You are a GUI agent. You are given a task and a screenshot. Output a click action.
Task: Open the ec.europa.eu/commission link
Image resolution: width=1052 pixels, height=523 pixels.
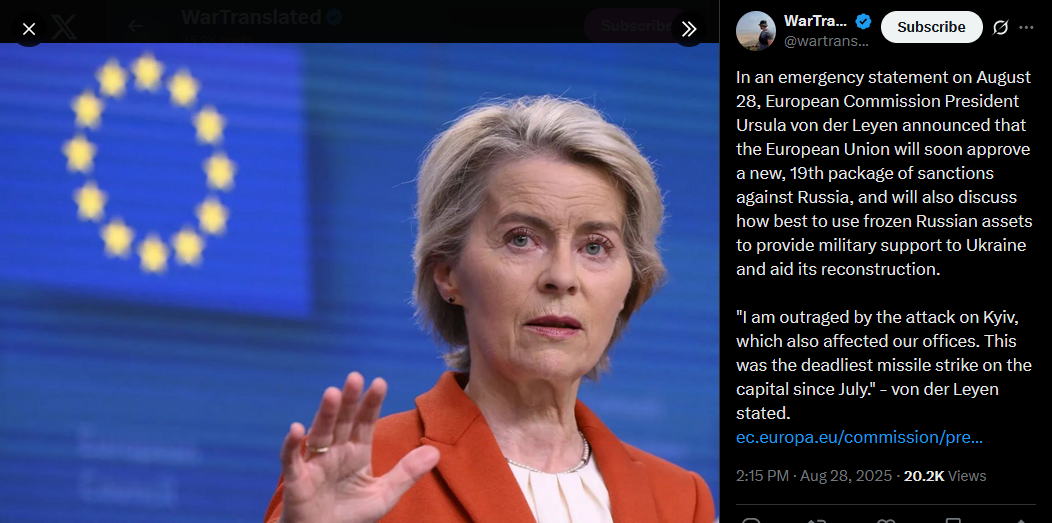[859, 437]
